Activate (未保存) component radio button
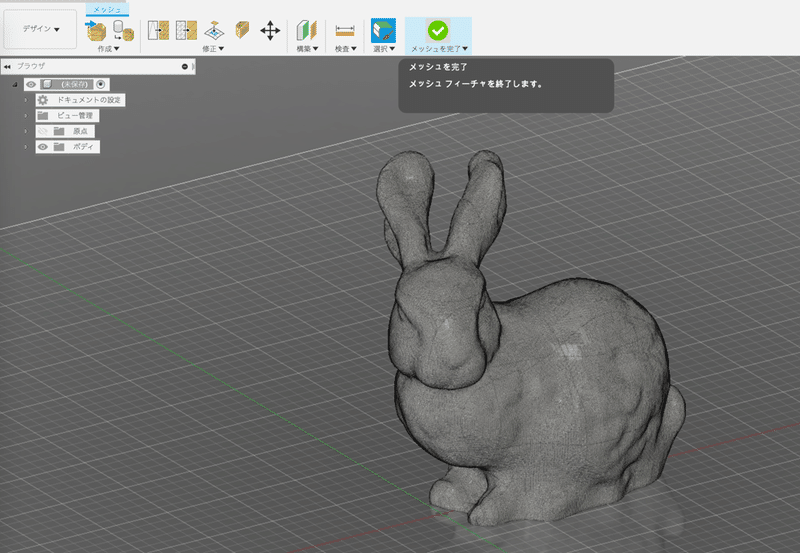This screenshot has width=800, height=553. [x=101, y=84]
